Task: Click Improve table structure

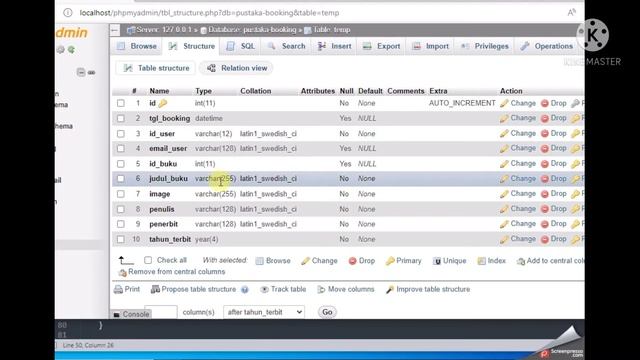Action: (x=428, y=289)
